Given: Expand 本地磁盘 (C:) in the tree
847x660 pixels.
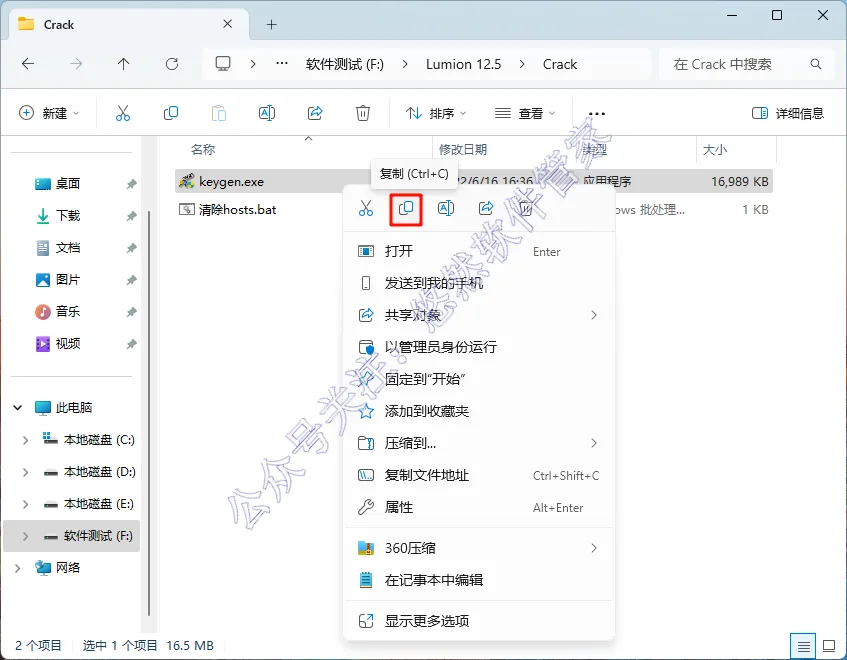Looking at the screenshot, I should click(25, 440).
